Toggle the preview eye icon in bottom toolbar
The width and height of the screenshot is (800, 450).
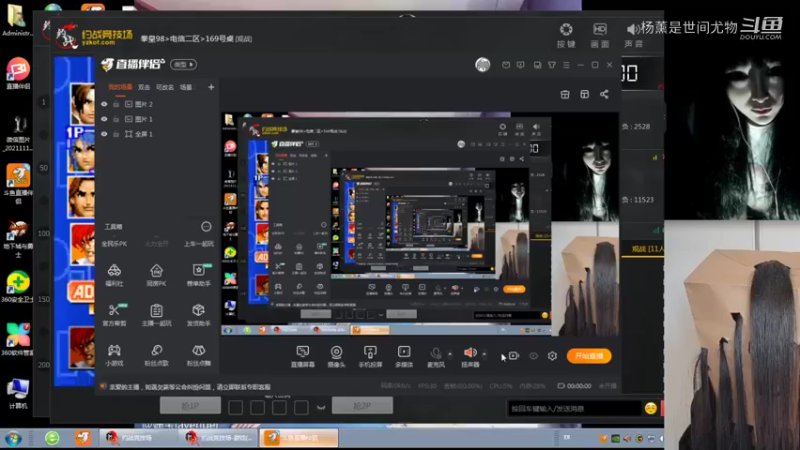point(533,356)
